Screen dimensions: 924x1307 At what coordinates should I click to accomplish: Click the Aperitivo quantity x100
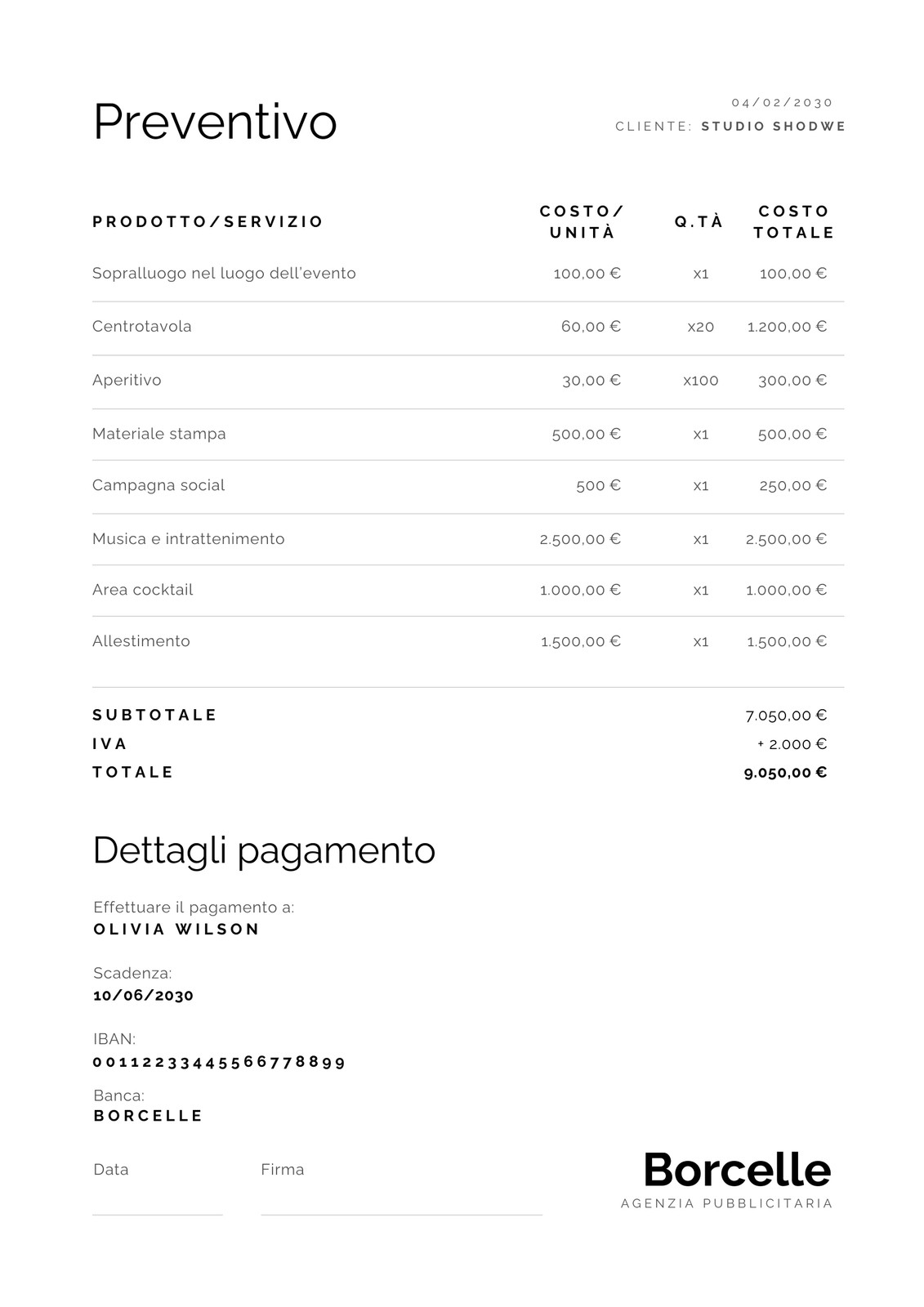701,381
